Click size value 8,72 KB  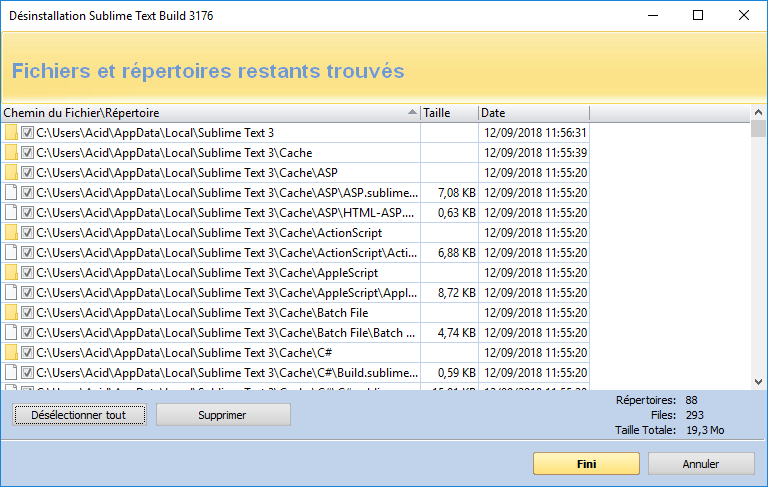[x=457, y=293]
